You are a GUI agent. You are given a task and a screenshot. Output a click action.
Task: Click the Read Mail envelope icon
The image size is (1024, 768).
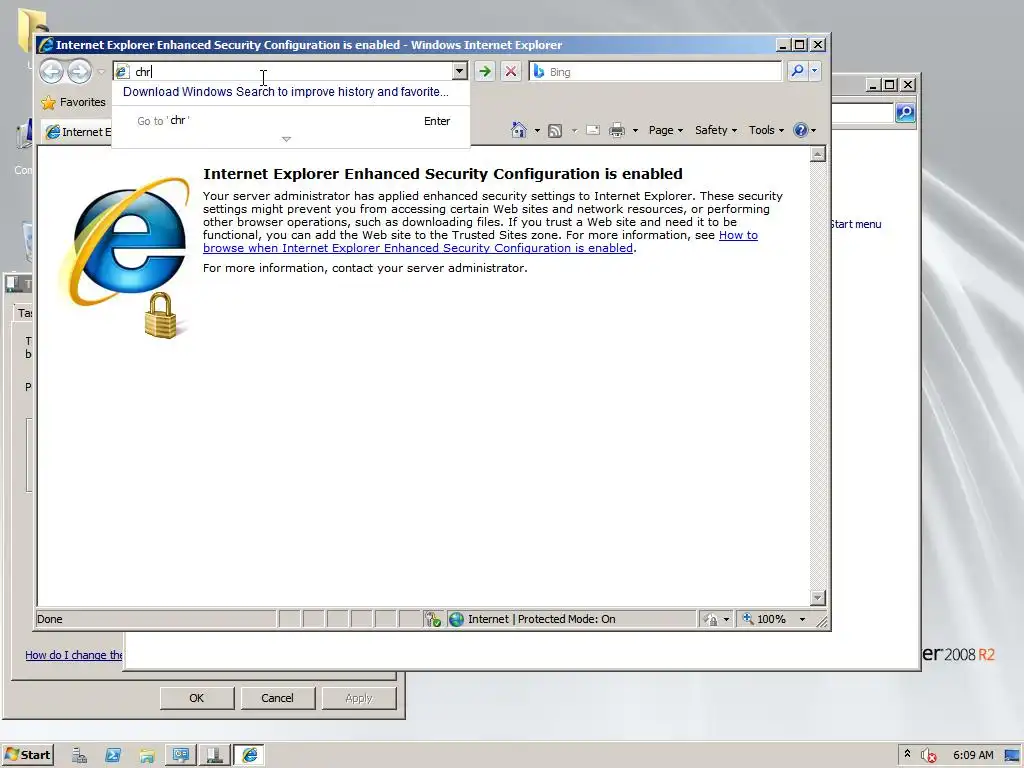593,131
